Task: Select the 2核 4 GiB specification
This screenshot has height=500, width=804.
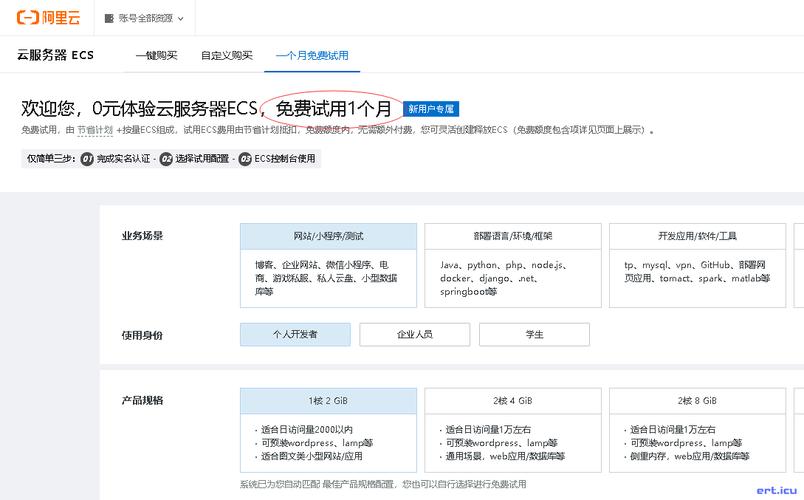Action: pyautogui.click(x=513, y=430)
